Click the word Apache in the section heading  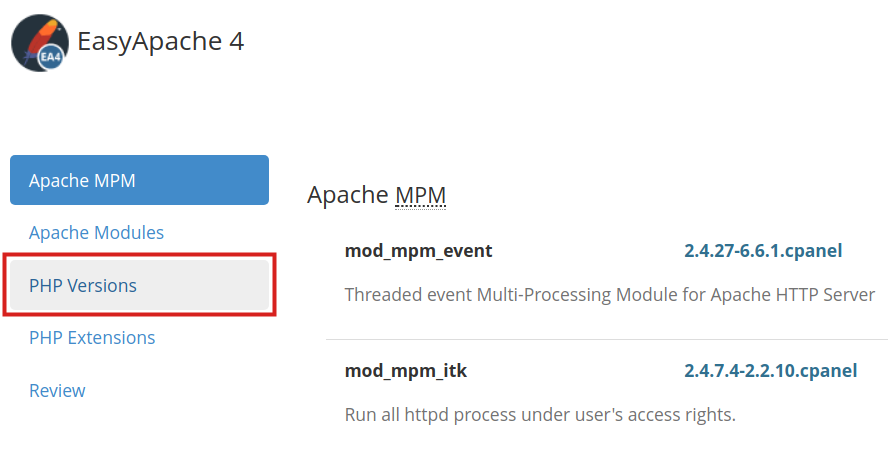click(346, 195)
